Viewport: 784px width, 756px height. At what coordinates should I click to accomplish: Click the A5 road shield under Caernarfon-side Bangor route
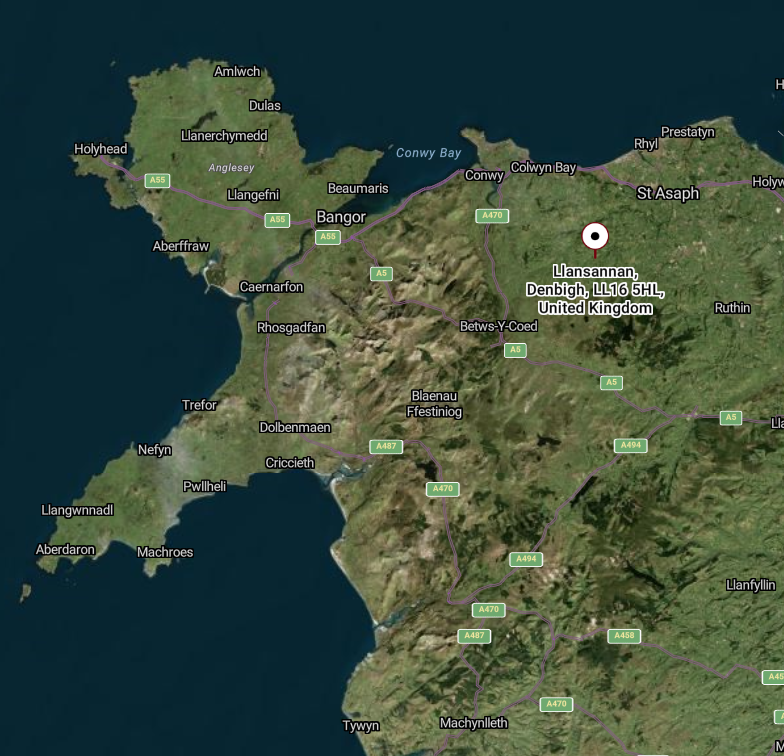pyautogui.click(x=380, y=273)
